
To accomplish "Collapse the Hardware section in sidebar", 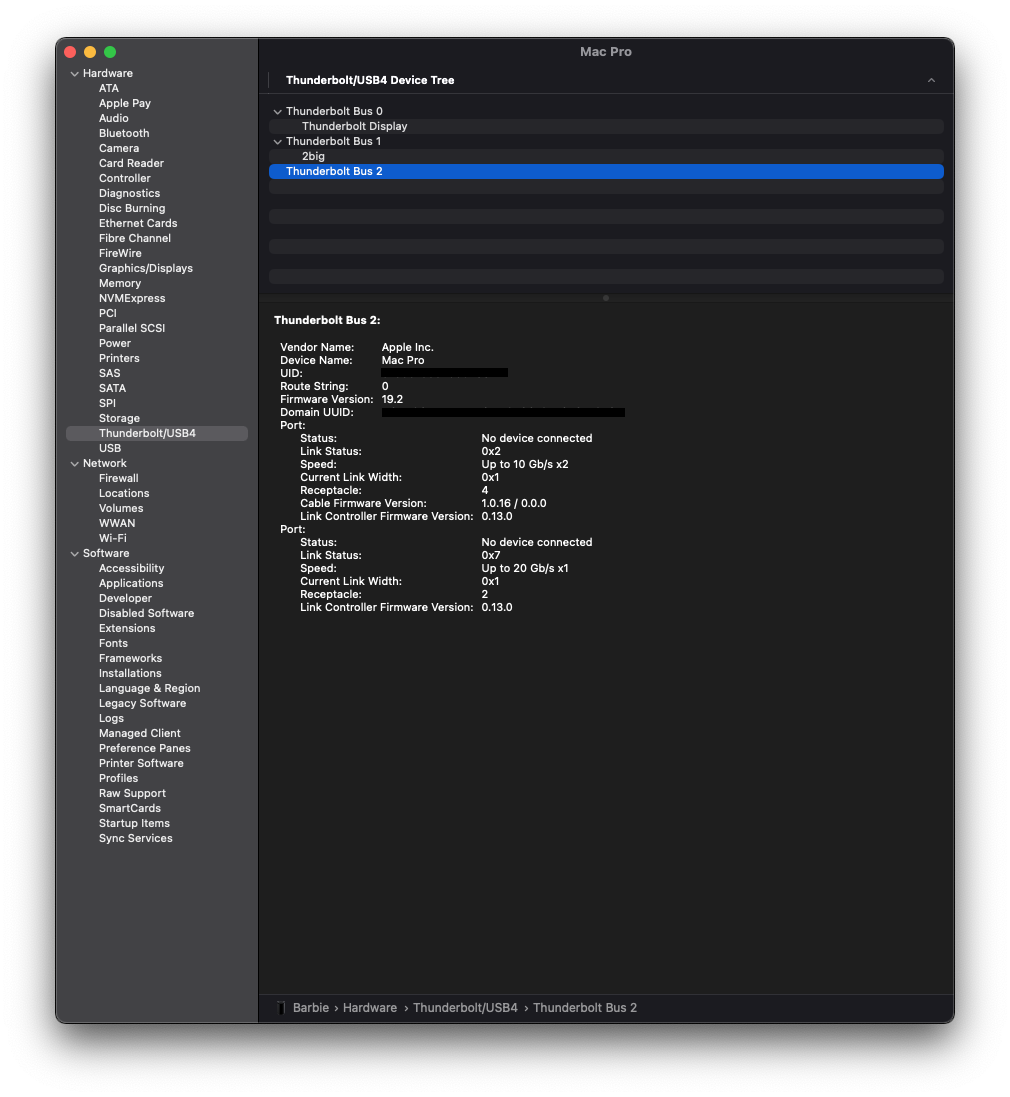I will pyautogui.click(x=75, y=73).
